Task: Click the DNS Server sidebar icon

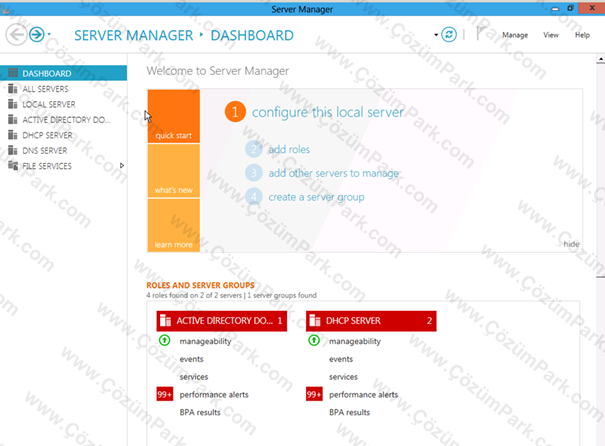Action: tap(13, 150)
